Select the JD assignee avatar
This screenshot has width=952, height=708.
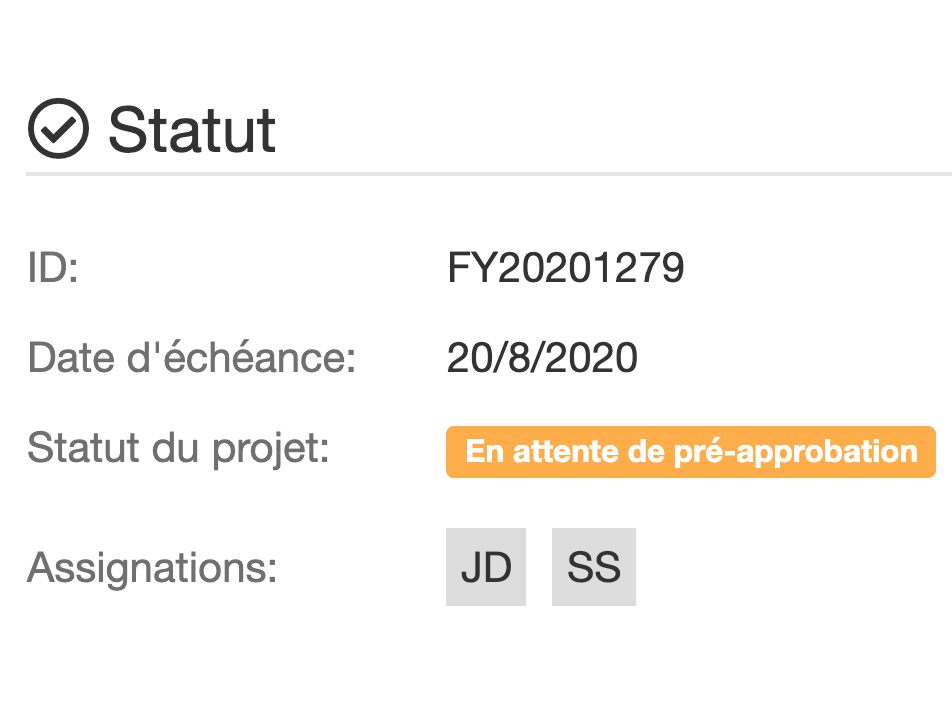coord(486,566)
